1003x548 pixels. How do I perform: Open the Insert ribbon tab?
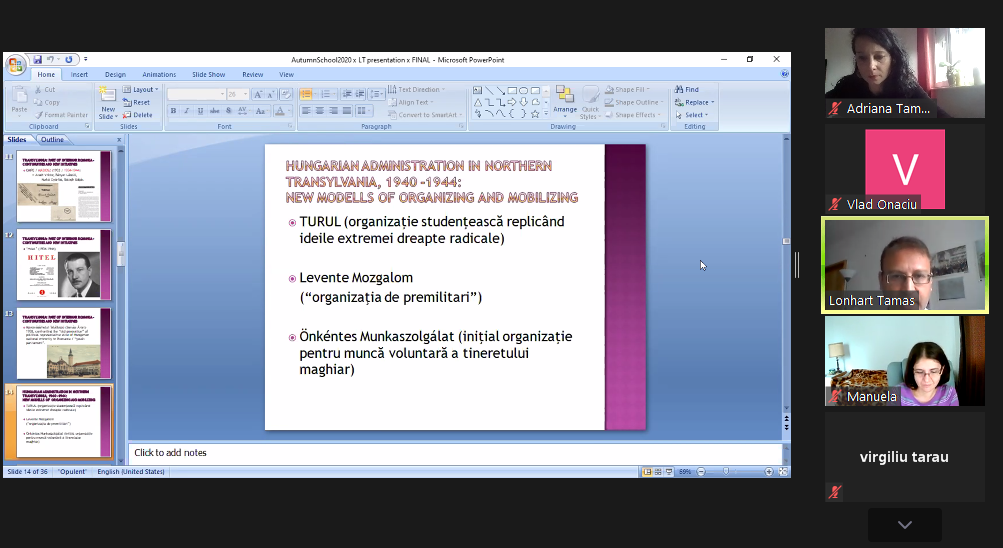pos(79,75)
